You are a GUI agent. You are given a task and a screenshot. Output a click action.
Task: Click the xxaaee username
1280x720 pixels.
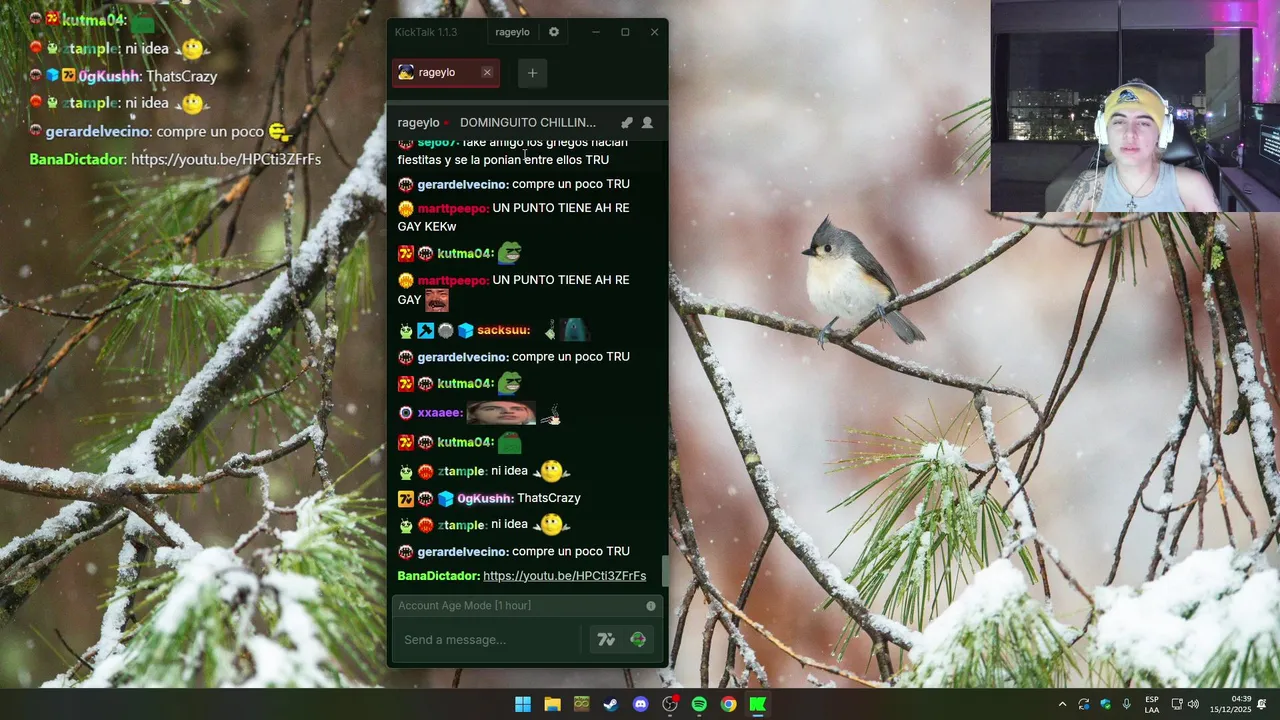point(439,413)
